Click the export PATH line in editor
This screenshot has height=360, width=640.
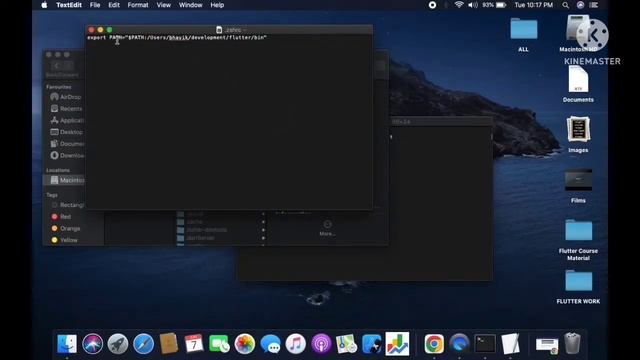[x=177, y=37]
